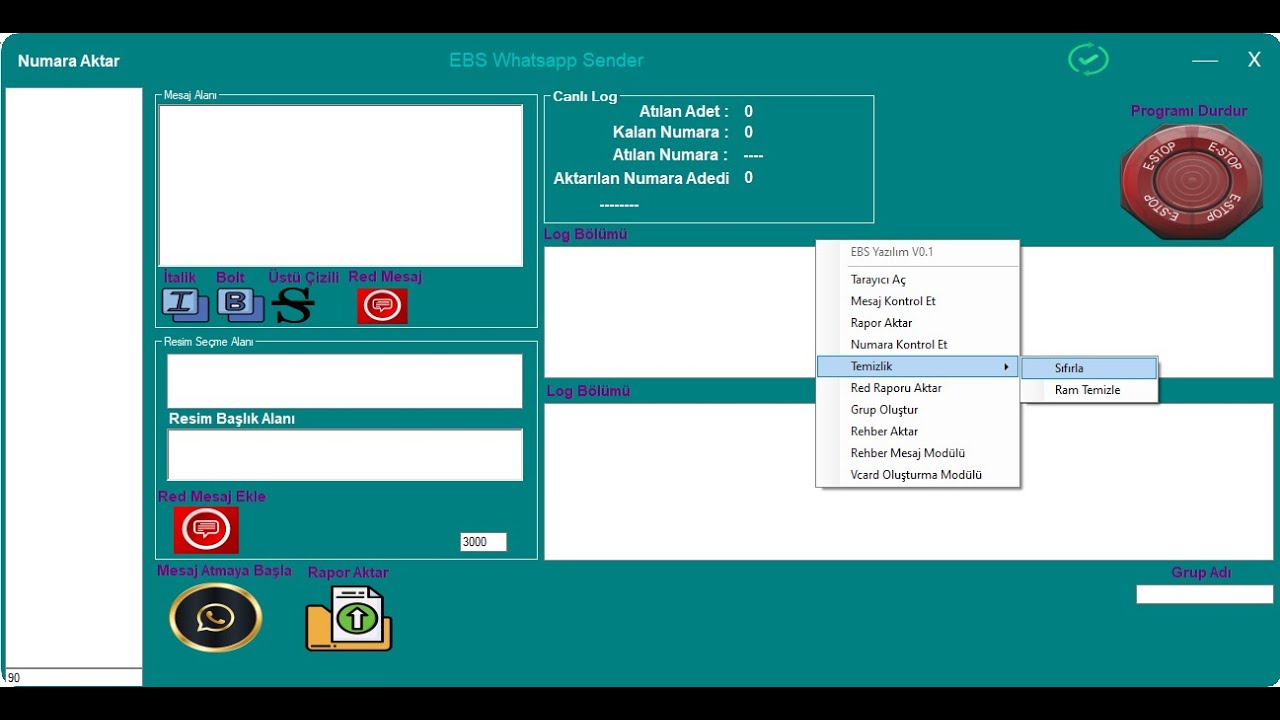
Task: Select Sıfırla in the submenu
Action: tap(1089, 368)
